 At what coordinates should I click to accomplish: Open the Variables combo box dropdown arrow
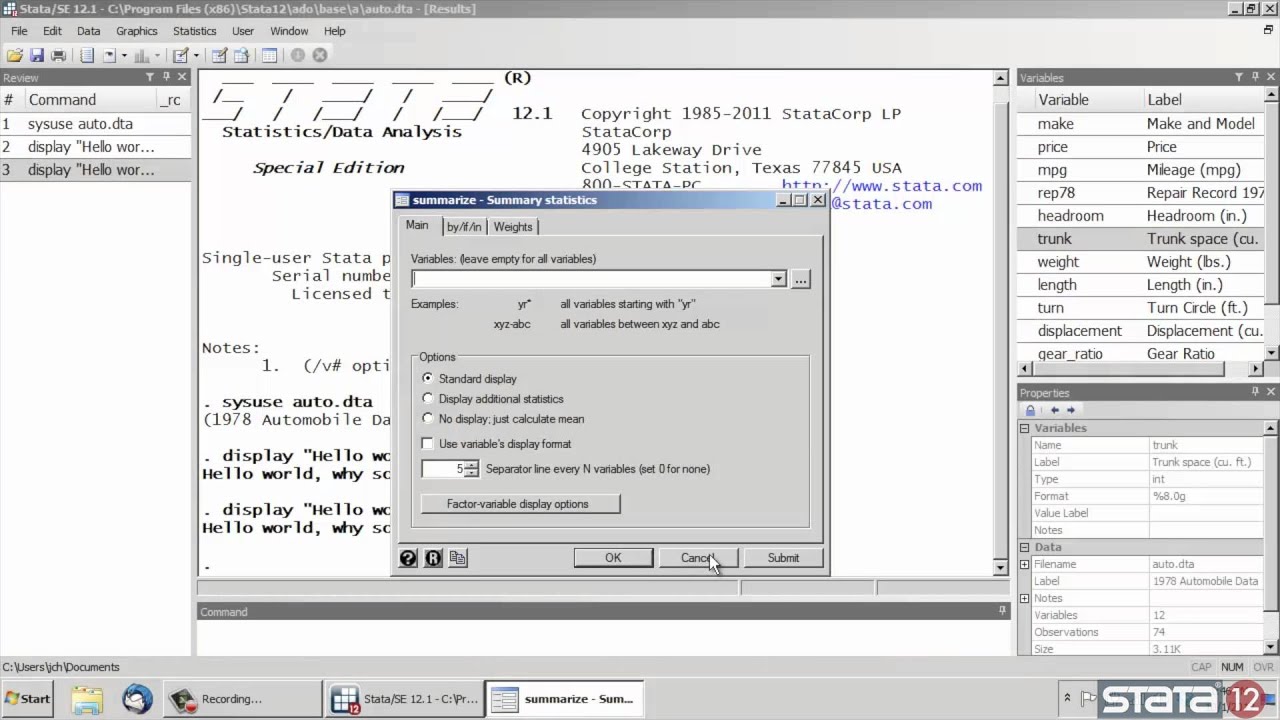pyautogui.click(x=779, y=279)
